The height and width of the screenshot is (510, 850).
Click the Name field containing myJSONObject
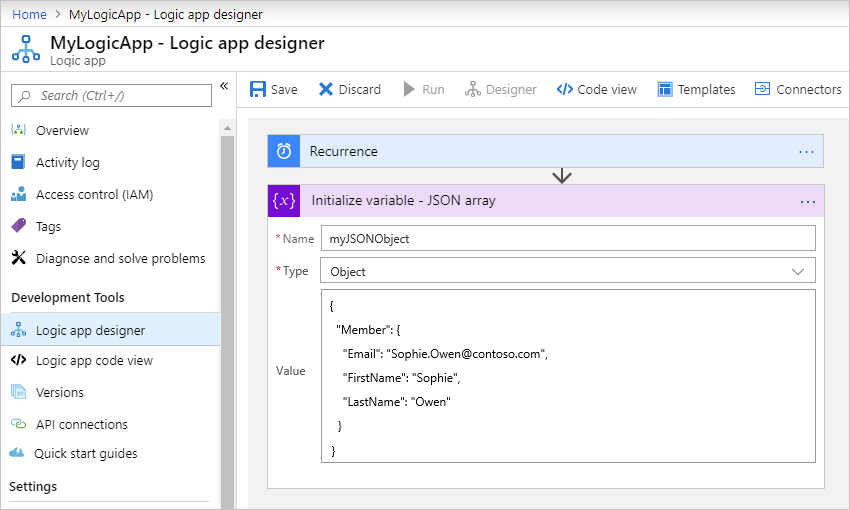point(568,238)
